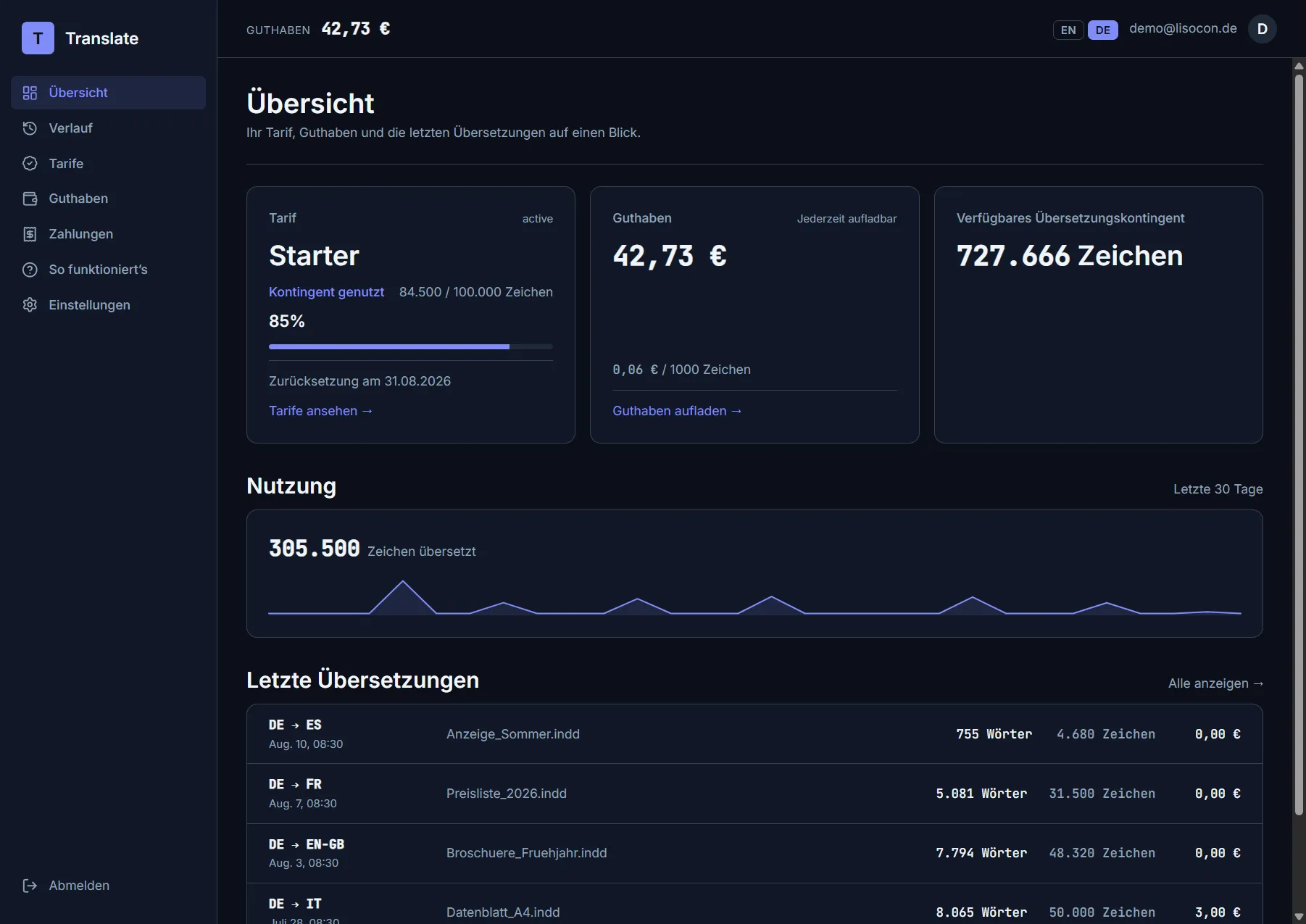Viewport: 1306px width, 924px height.
Task: Click the 0,06 € / 1000 Zeichen rate
Action: 681,370
